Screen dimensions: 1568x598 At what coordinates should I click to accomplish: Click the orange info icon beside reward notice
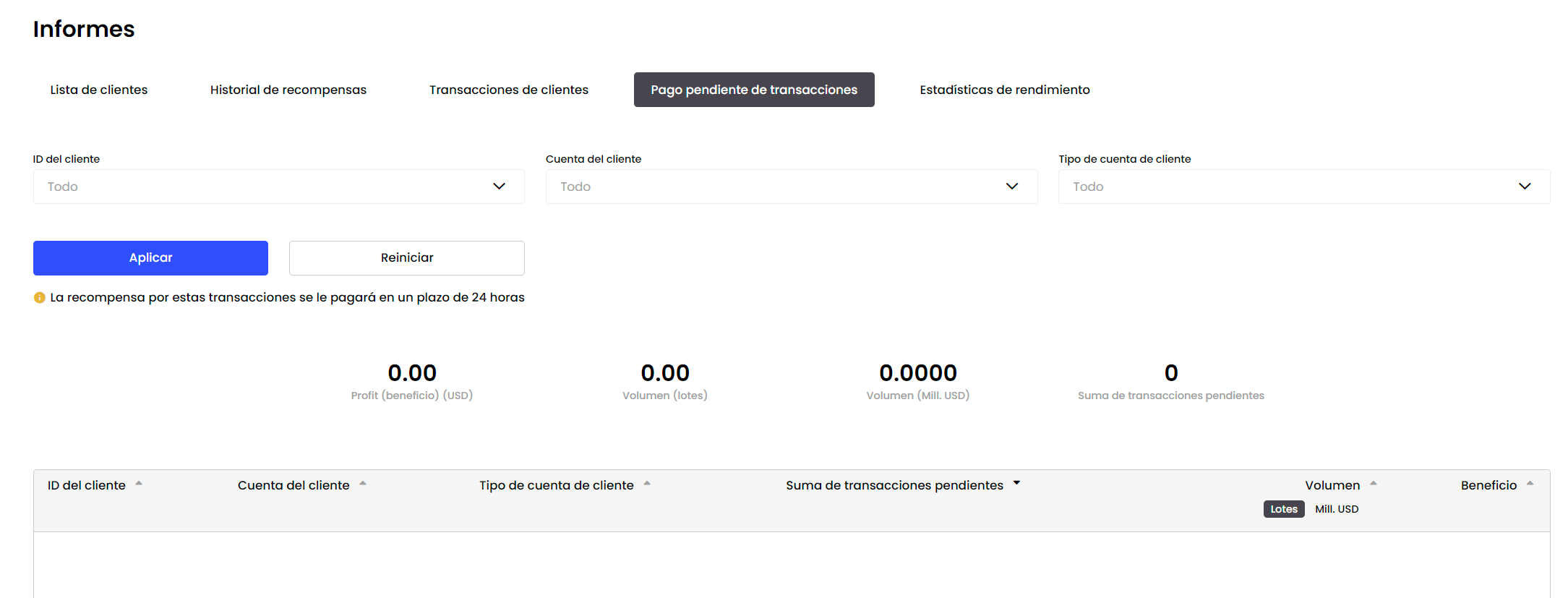pos(40,298)
